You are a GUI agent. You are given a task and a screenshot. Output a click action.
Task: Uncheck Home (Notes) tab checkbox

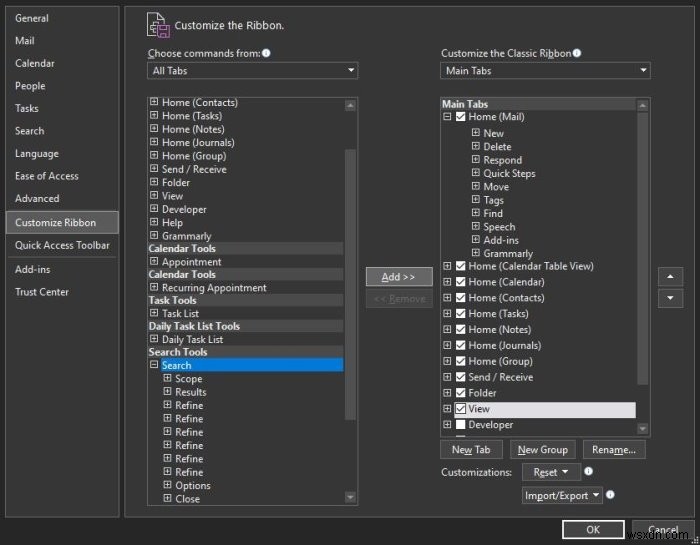[461, 329]
